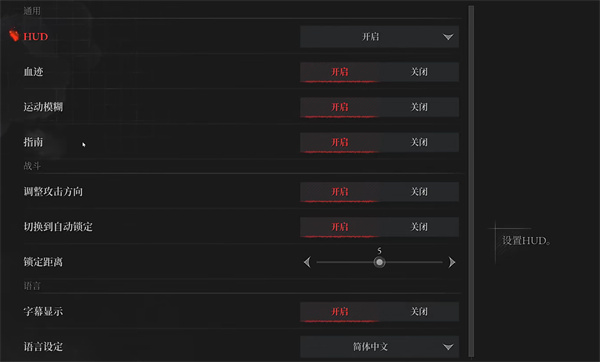Click the left arrow of 锁定距离 slider

click(307, 263)
